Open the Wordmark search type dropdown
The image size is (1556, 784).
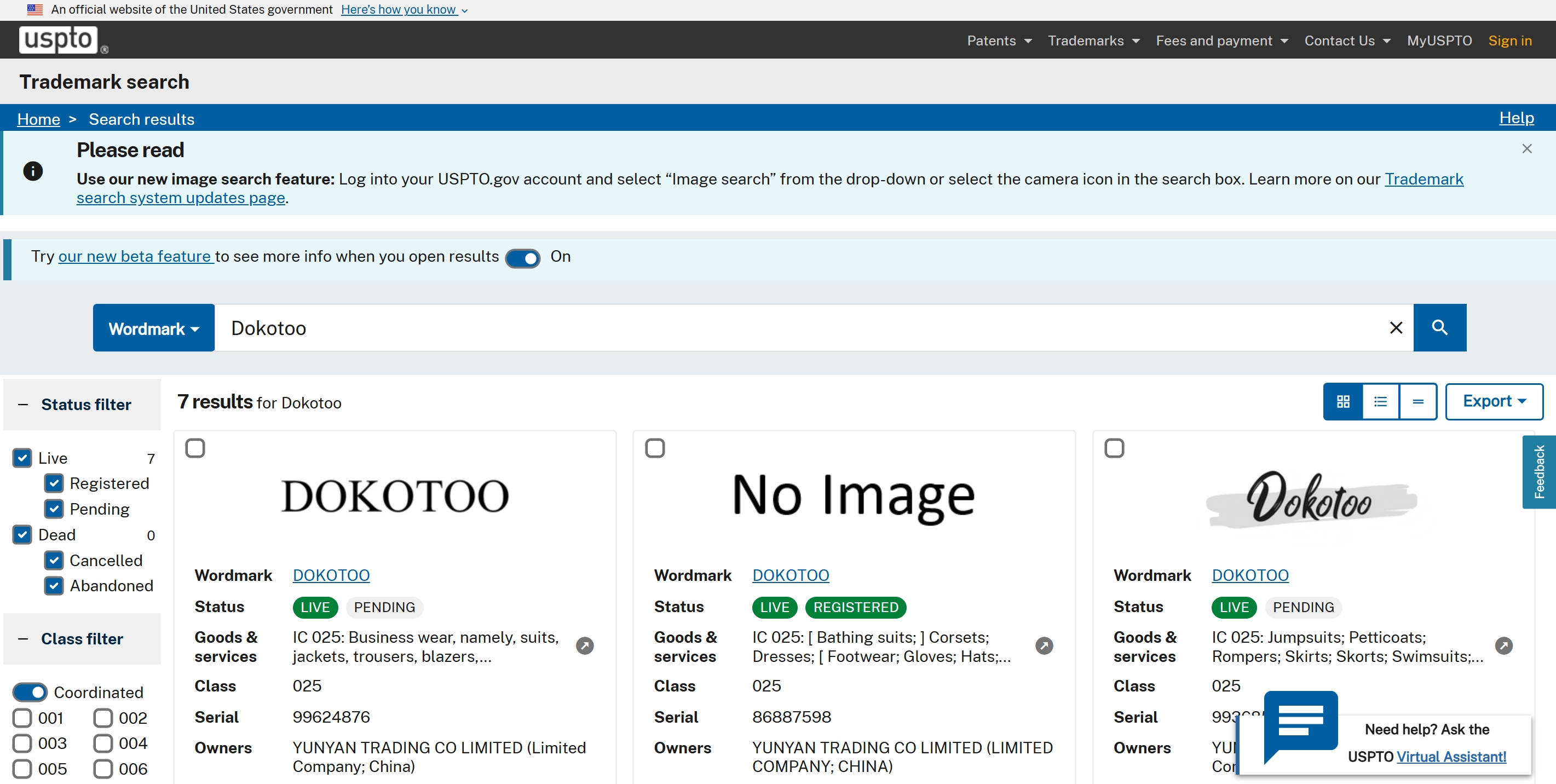pos(153,327)
